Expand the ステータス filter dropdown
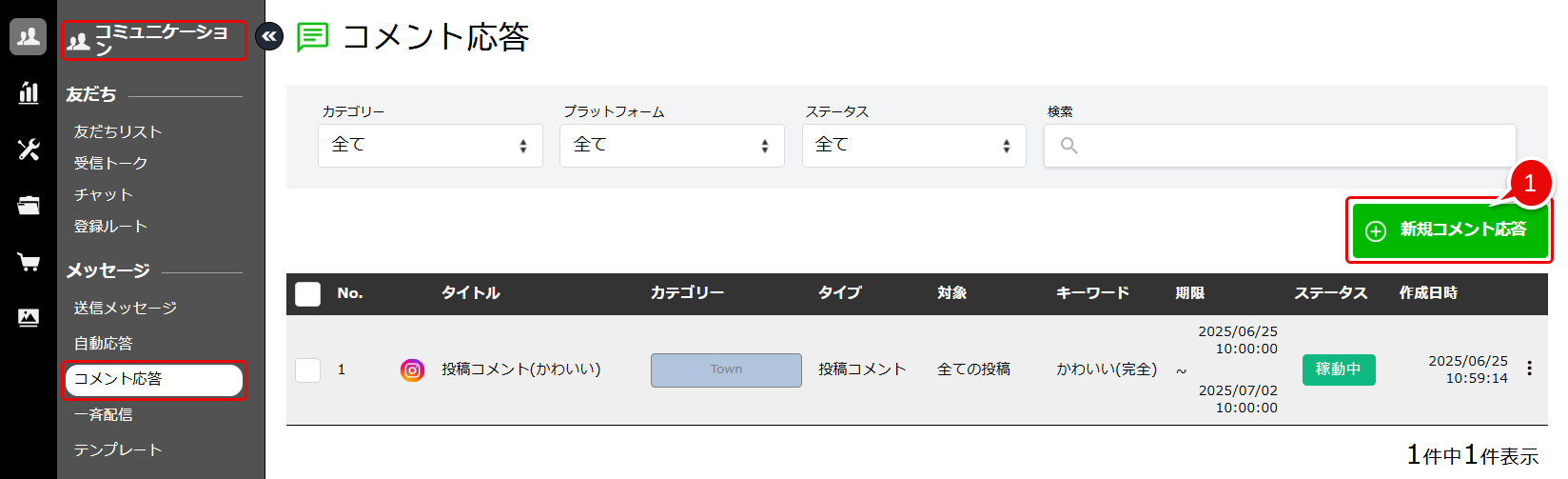 tap(913, 146)
